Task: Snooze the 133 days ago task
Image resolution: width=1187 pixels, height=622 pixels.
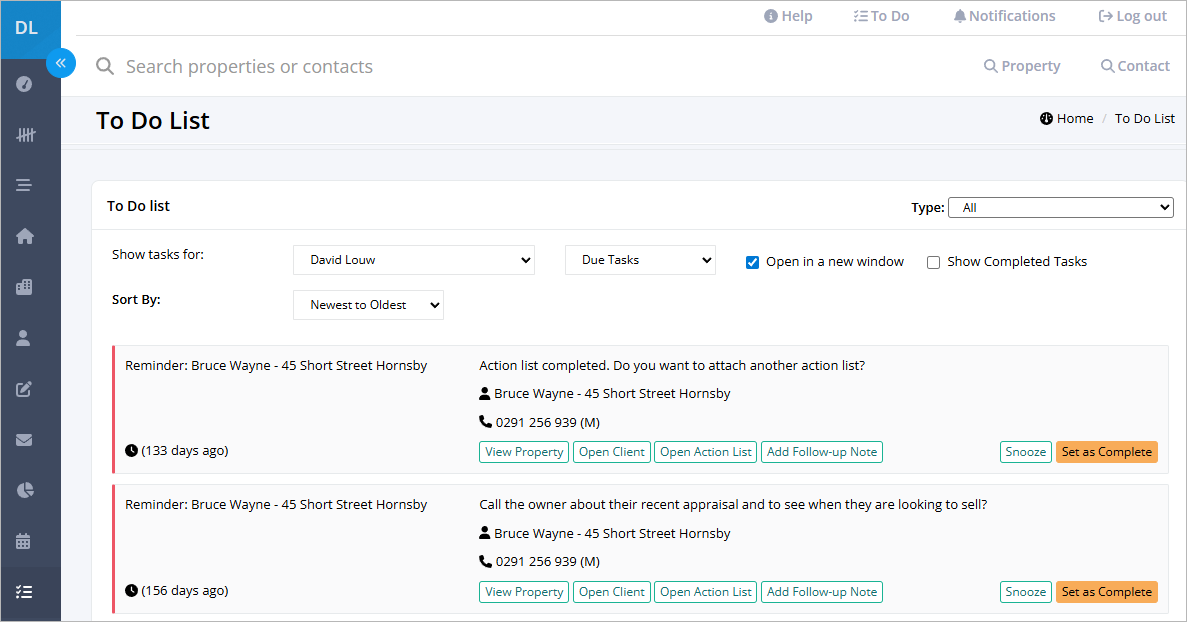Action: tap(1026, 452)
